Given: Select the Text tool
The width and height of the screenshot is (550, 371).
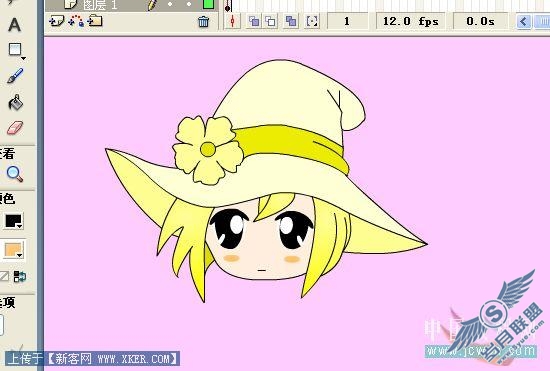Looking at the screenshot, I should (x=14, y=25).
